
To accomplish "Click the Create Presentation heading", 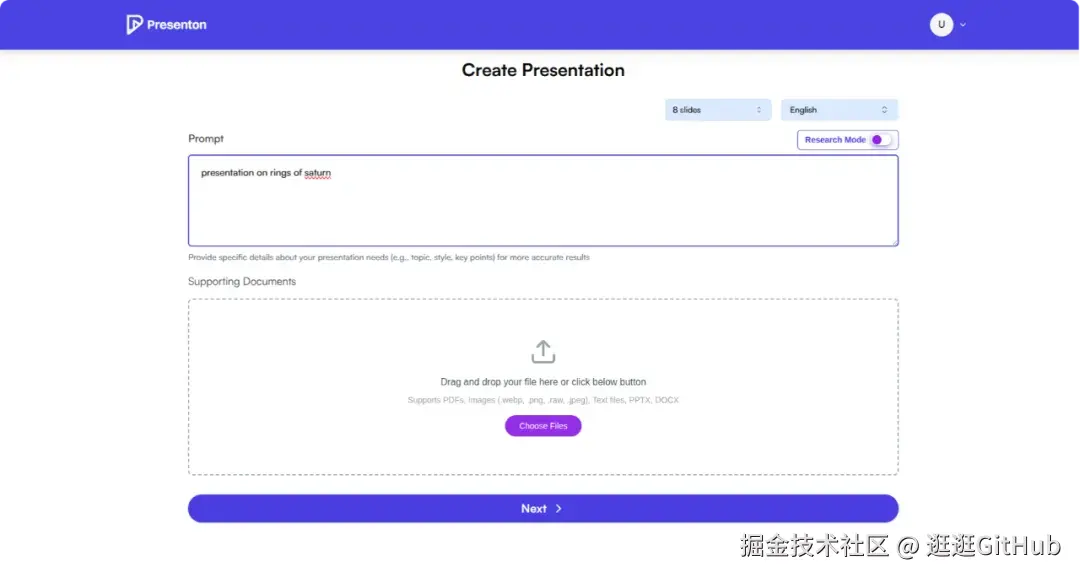I will point(543,70).
